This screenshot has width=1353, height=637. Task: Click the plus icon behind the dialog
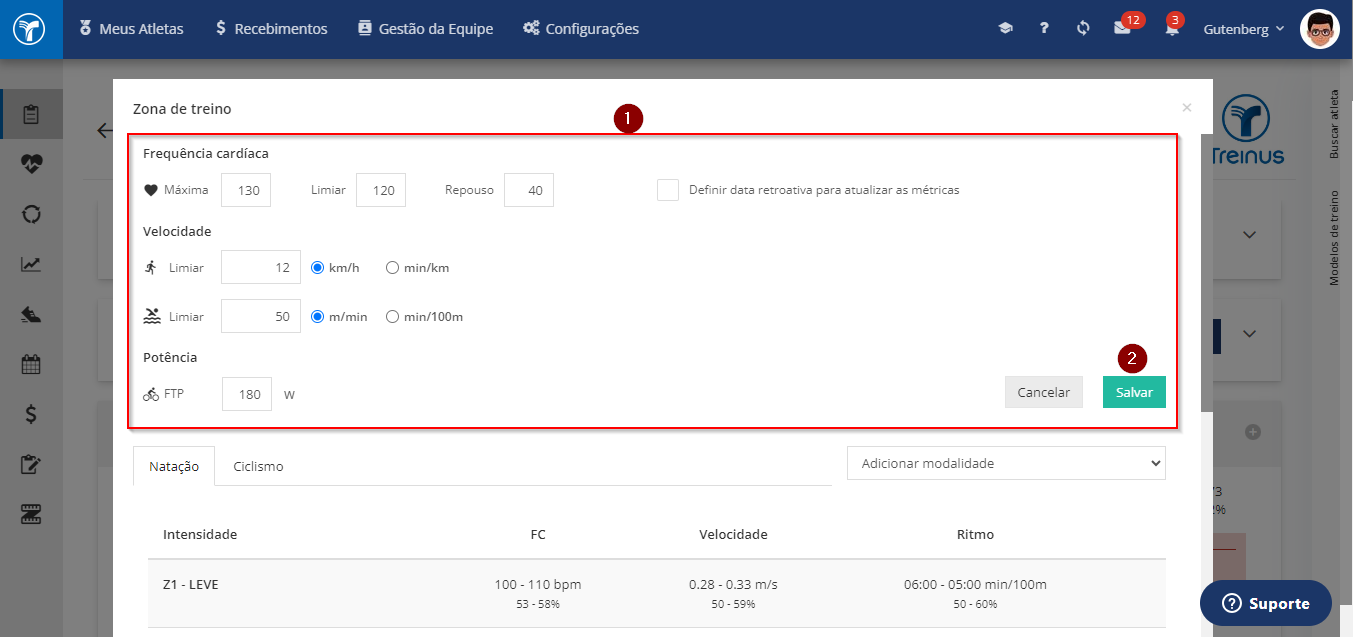(x=1252, y=432)
